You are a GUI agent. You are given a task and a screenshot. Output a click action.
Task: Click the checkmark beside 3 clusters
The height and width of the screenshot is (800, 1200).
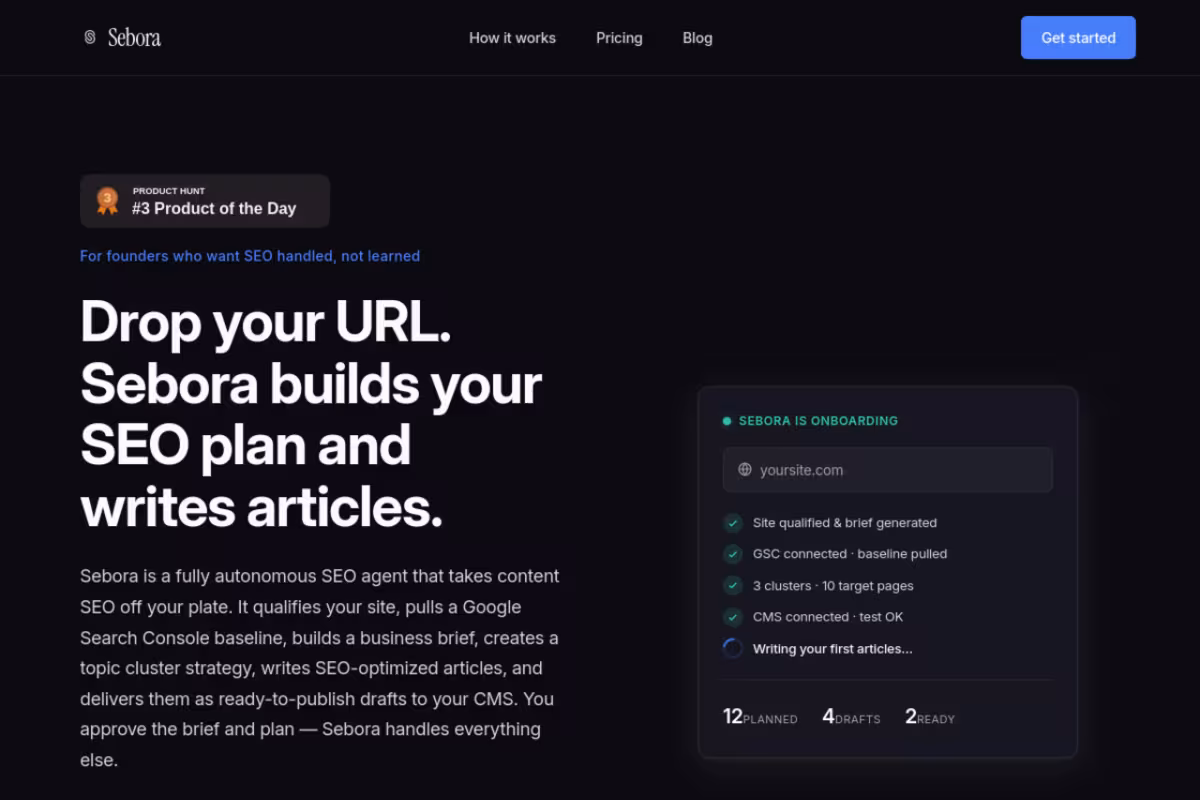pos(733,586)
